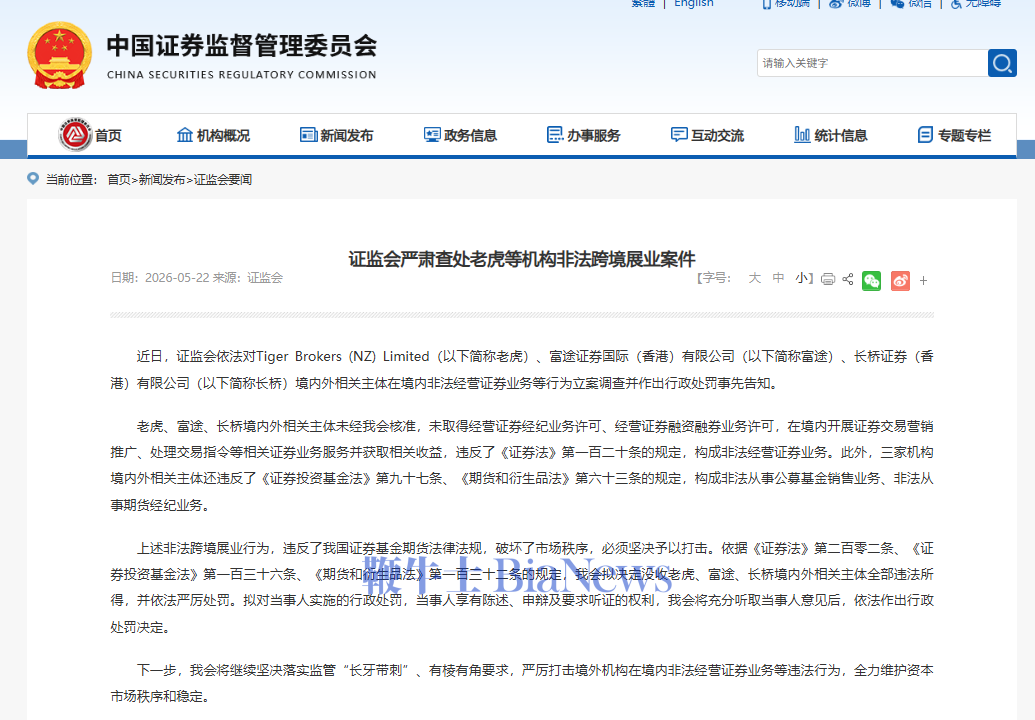
Task: Click the share icon
Action: click(x=848, y=279)
